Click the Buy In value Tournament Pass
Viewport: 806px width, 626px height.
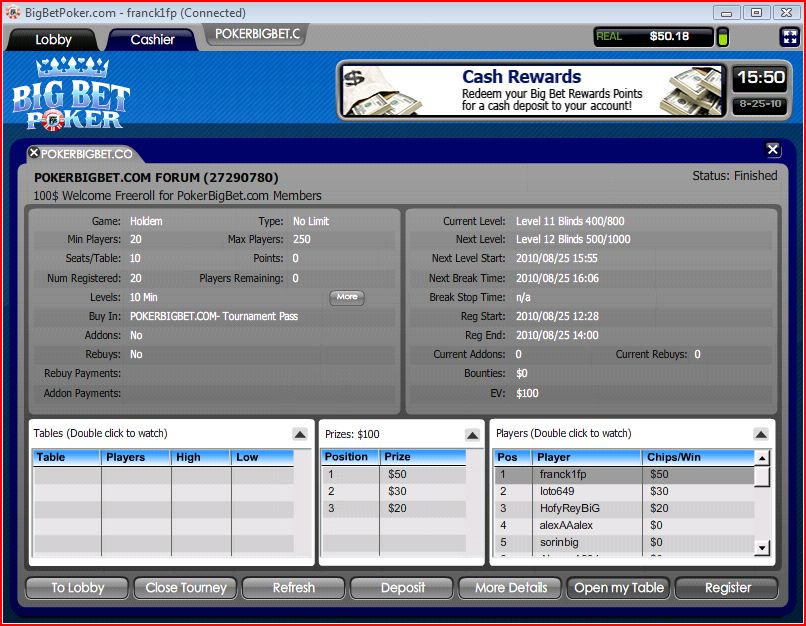click(214, 316)
